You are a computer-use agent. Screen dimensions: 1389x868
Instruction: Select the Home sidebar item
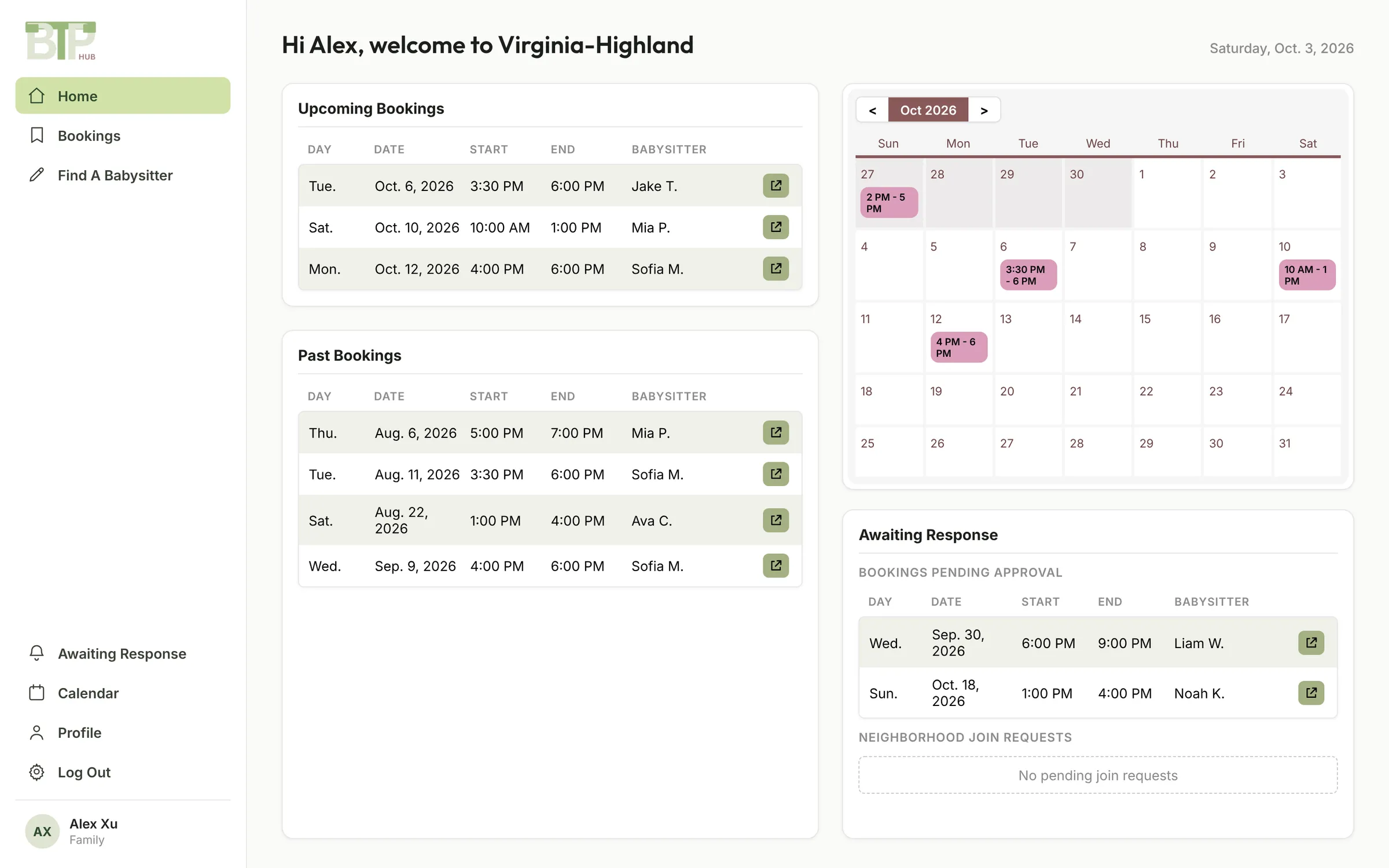pyautogui.click(x=123, y=95)
